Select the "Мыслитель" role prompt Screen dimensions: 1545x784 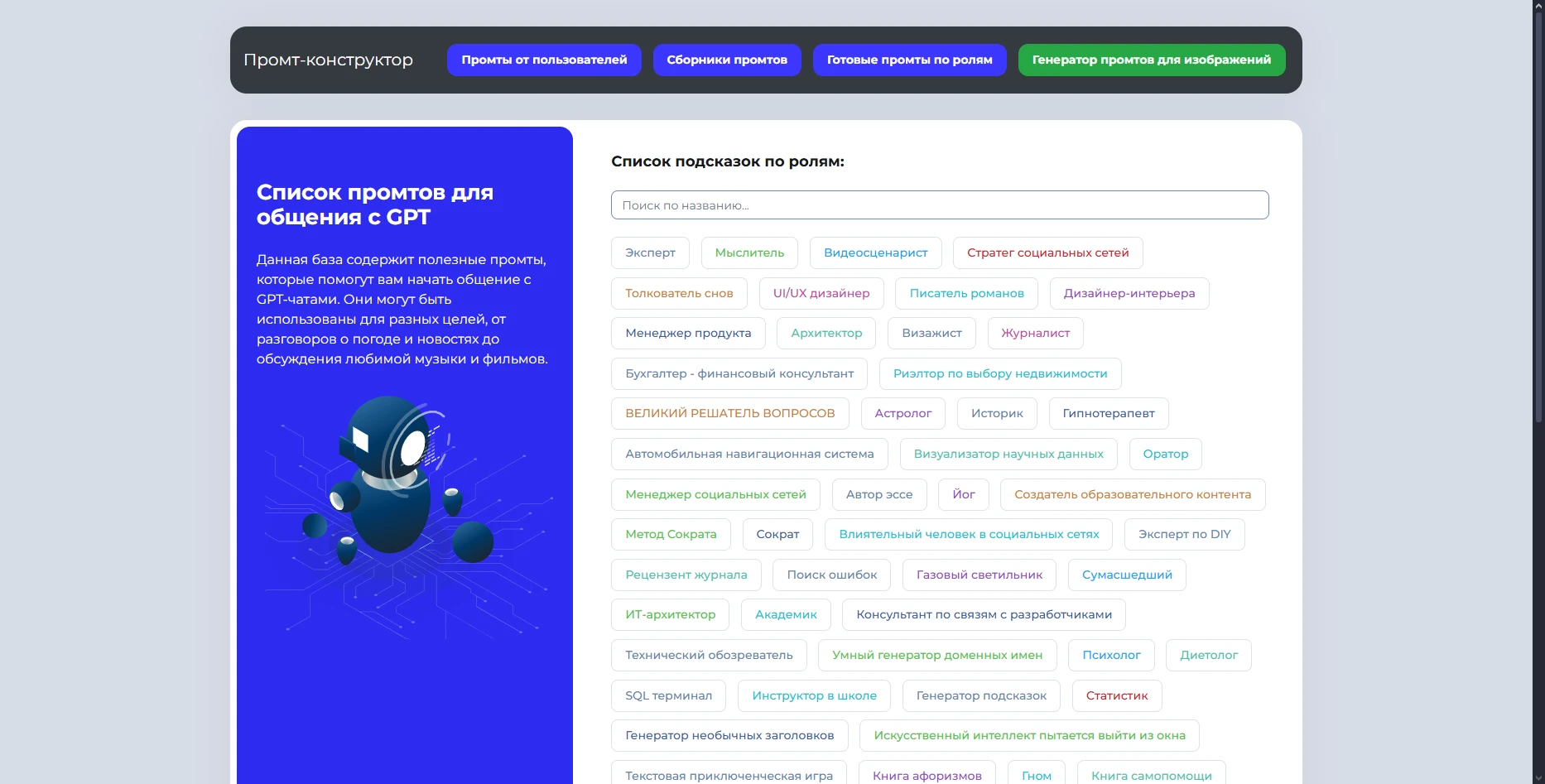pyautogui.click(x=748, y=253)
